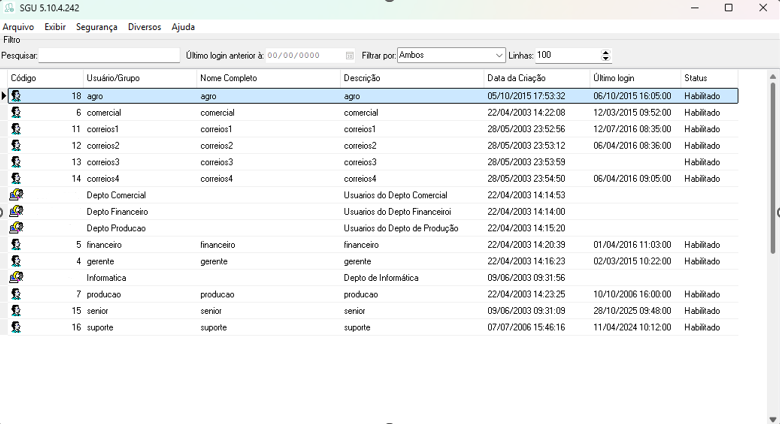Click the Informatica group icon
Screen dimensions: 780x424
16,278
